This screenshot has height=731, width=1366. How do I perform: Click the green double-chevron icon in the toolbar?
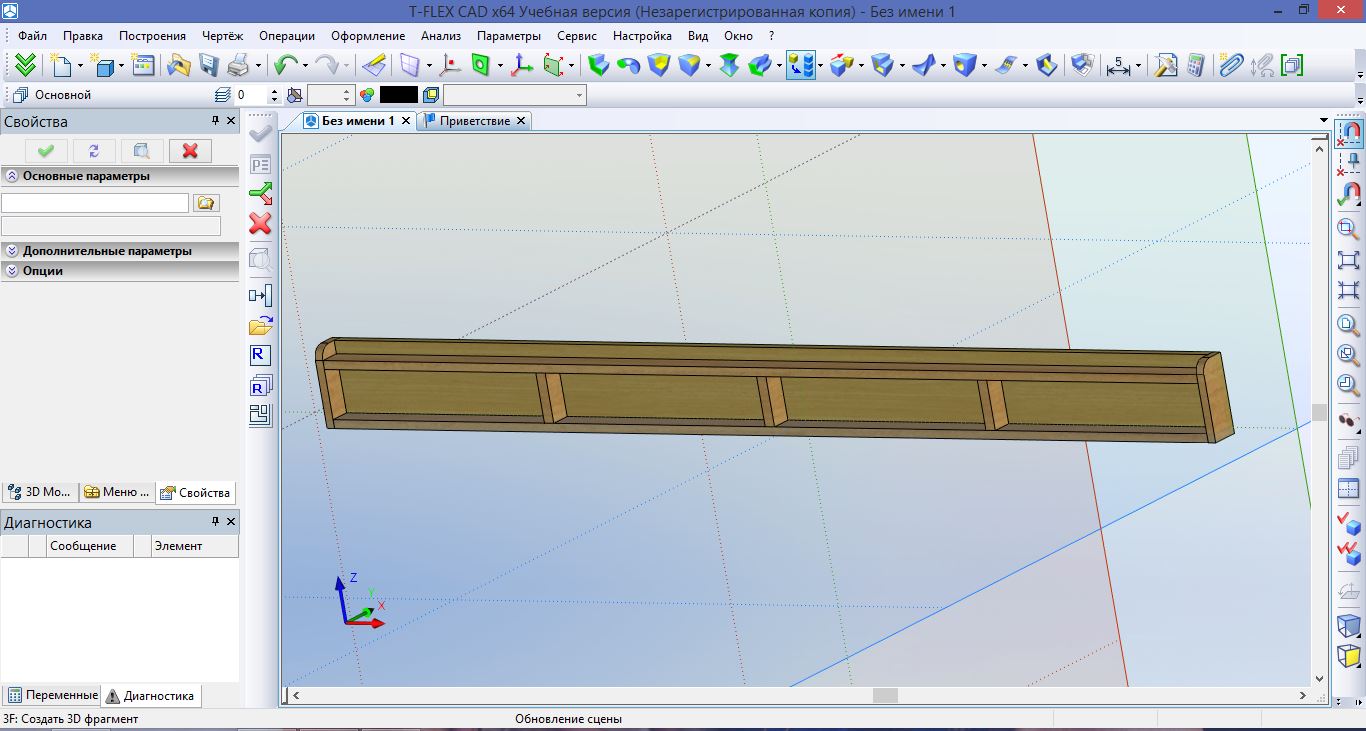pos(26,66)
